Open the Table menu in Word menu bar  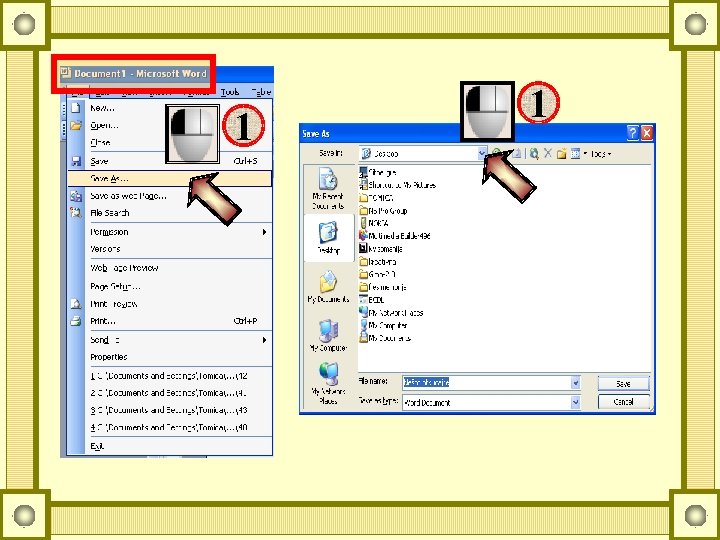[260, 92]
